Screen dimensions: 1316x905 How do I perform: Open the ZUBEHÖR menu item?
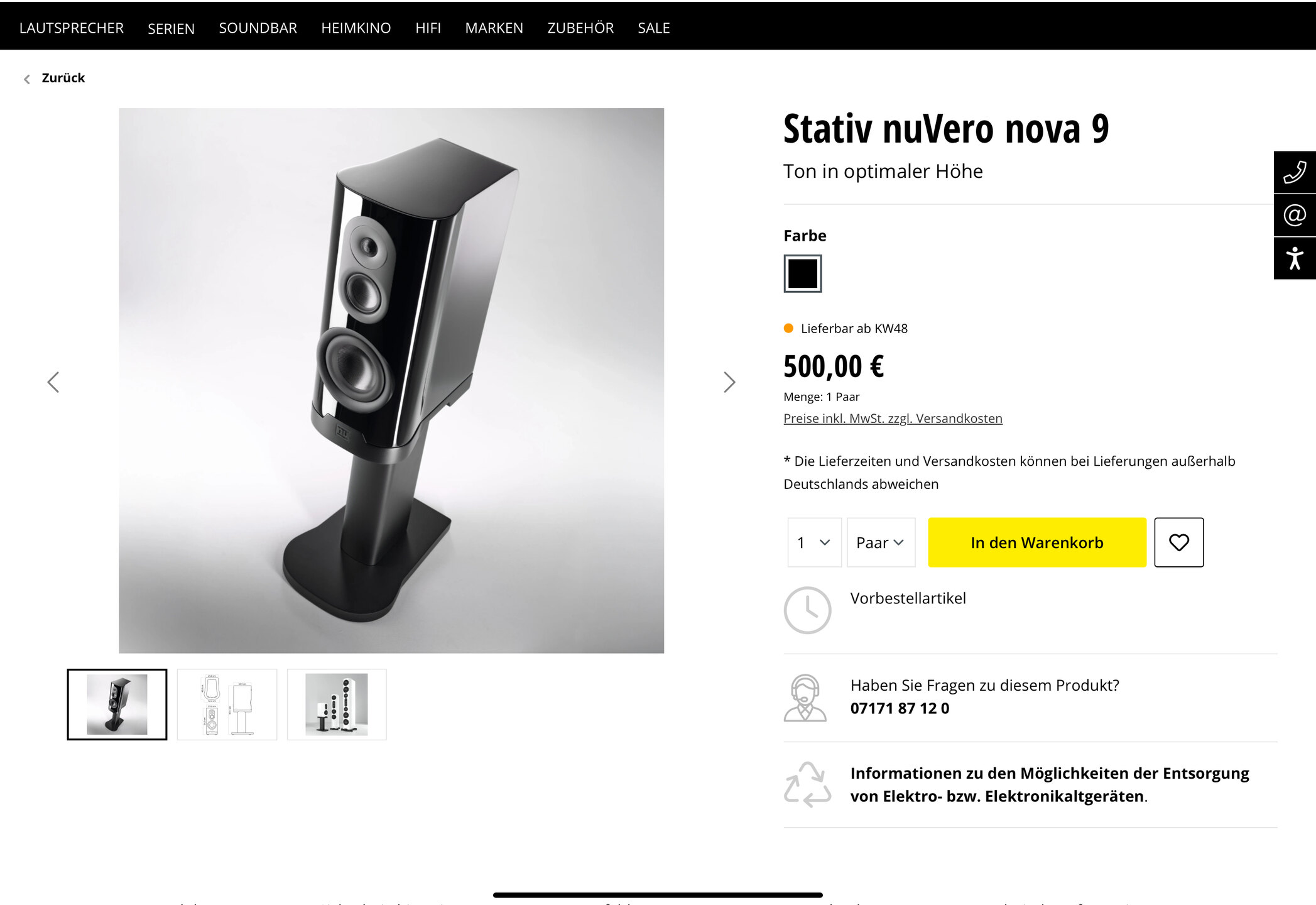pyautogui.click(x=580, y=28)
